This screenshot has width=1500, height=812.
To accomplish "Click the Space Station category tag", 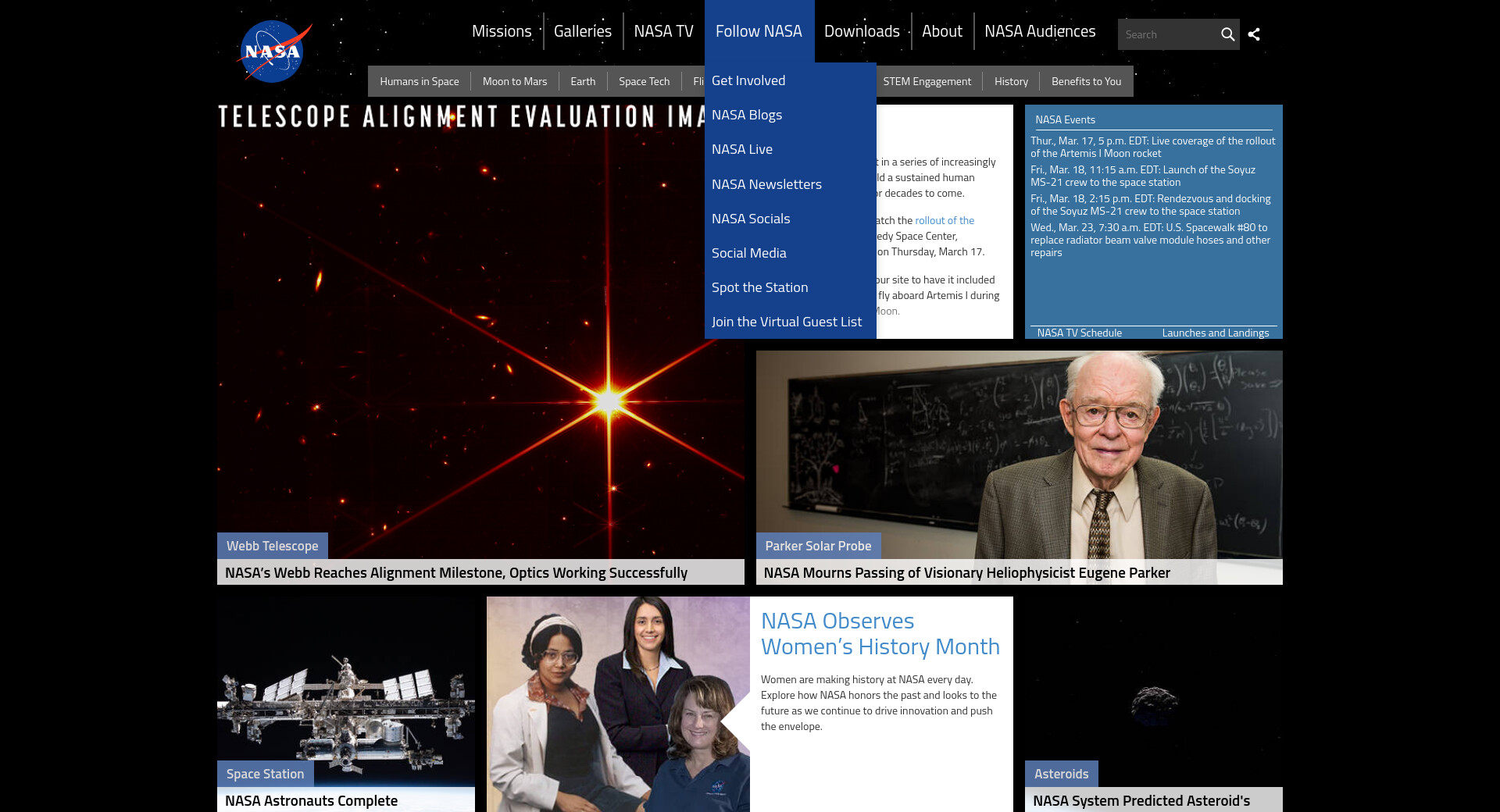I will 265,774.
